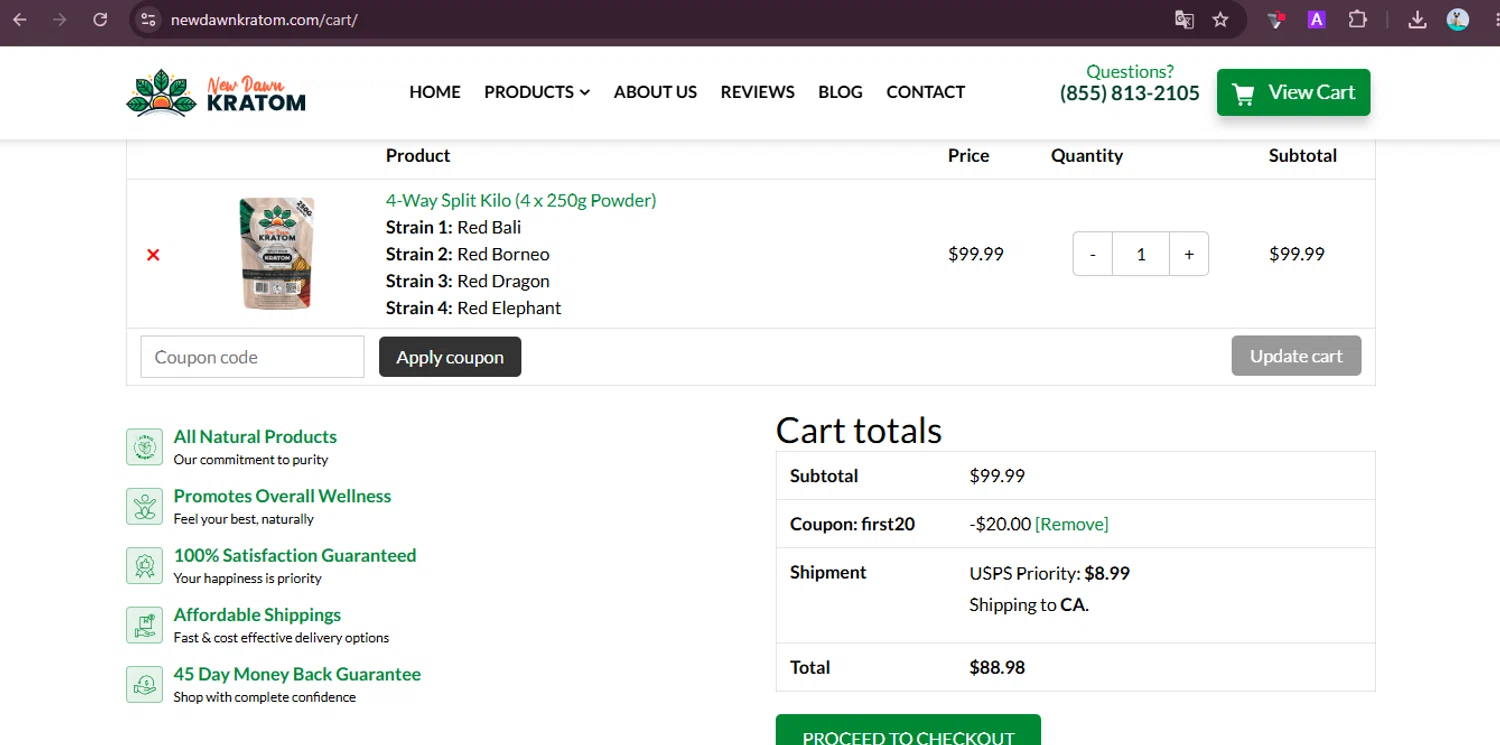Viewport: 1500px width, 745px height.
Task: Click the $88.98 total amount
Action: [x=997, y=667]
